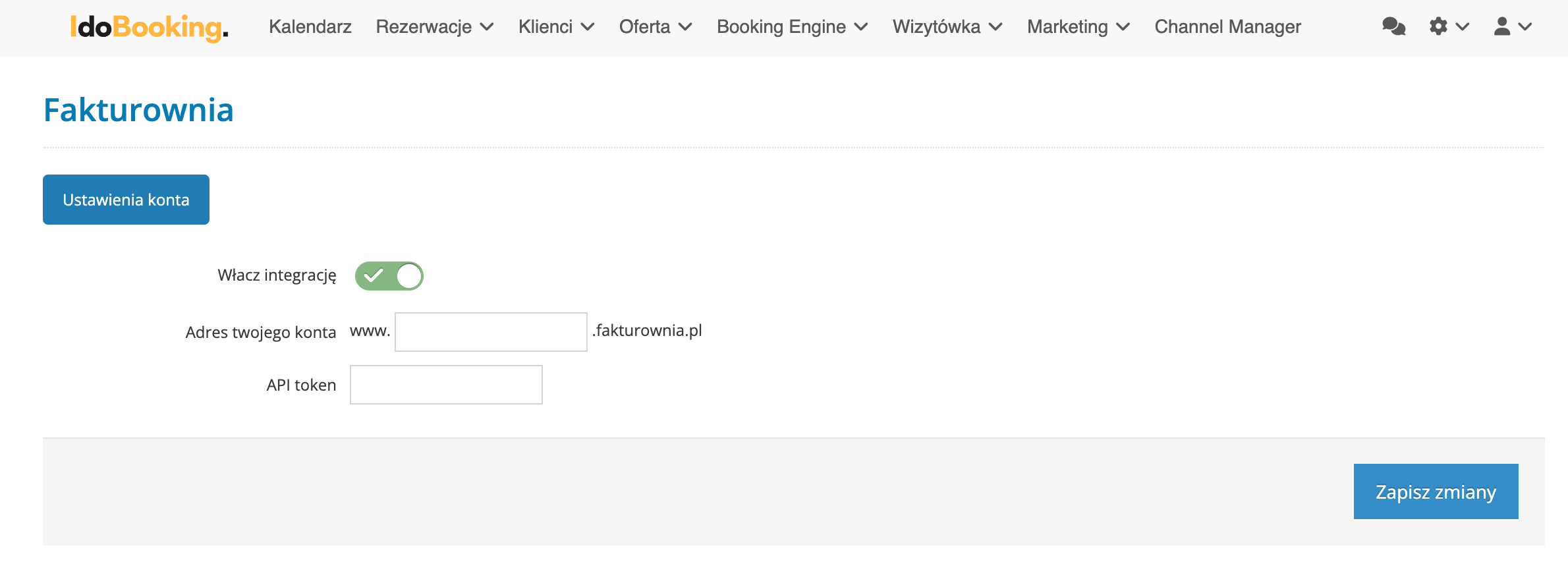Expand the Klienci dropdown menu
This screenshot has width=1568, height=585.
555,27
